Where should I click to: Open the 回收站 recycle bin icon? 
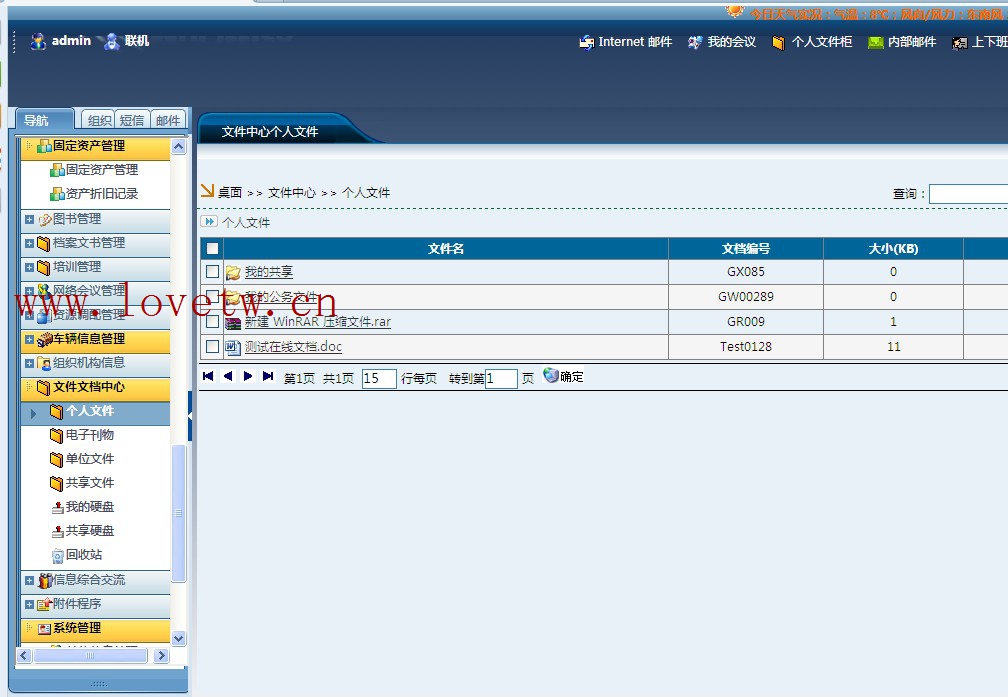point(58,555)
